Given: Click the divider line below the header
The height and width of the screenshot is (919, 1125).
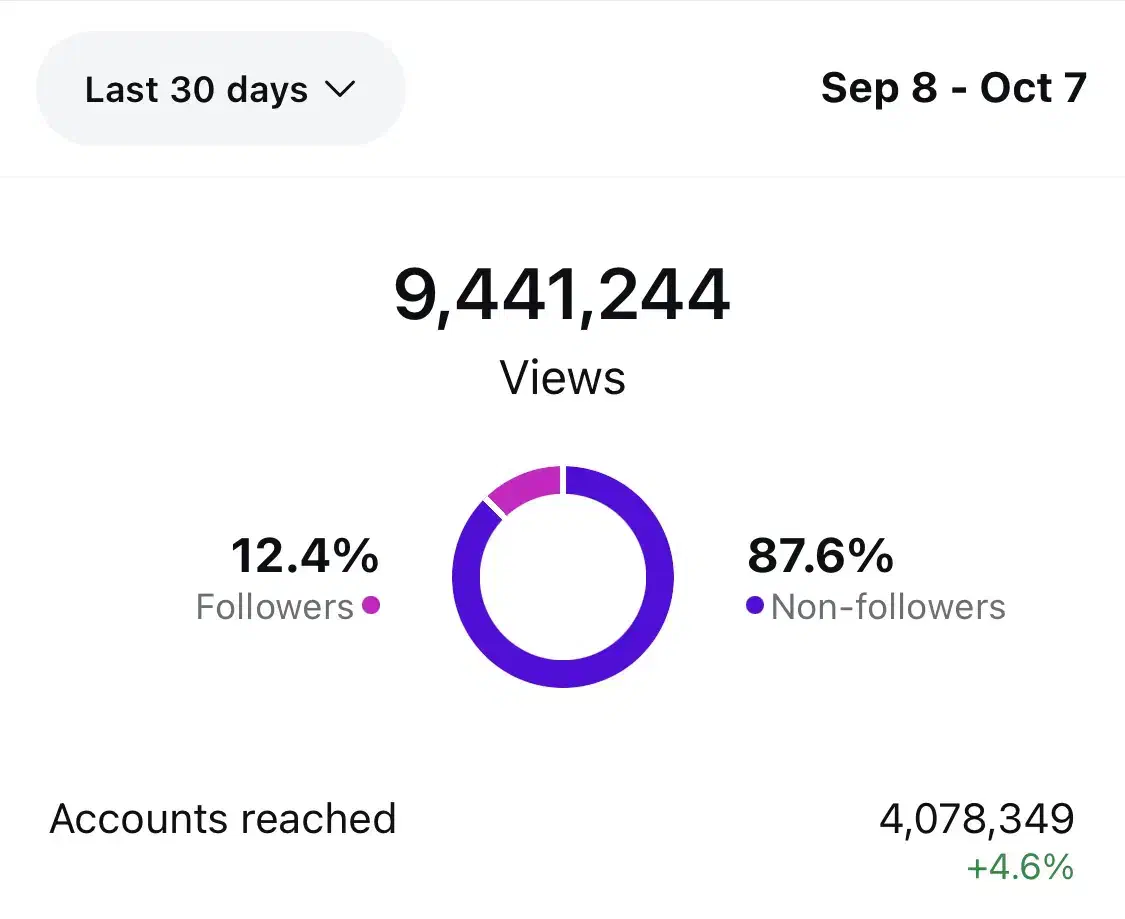Looking at the screenshot, I should 562,177.
